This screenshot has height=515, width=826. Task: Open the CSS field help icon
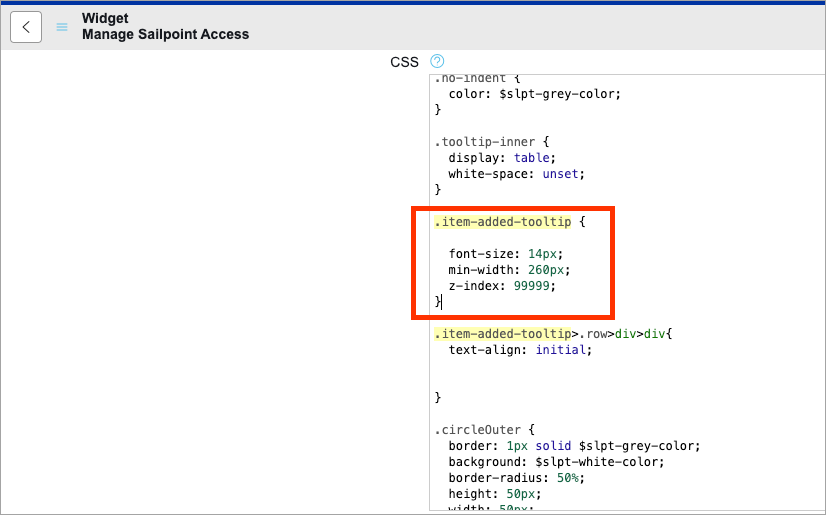[437, 61]
